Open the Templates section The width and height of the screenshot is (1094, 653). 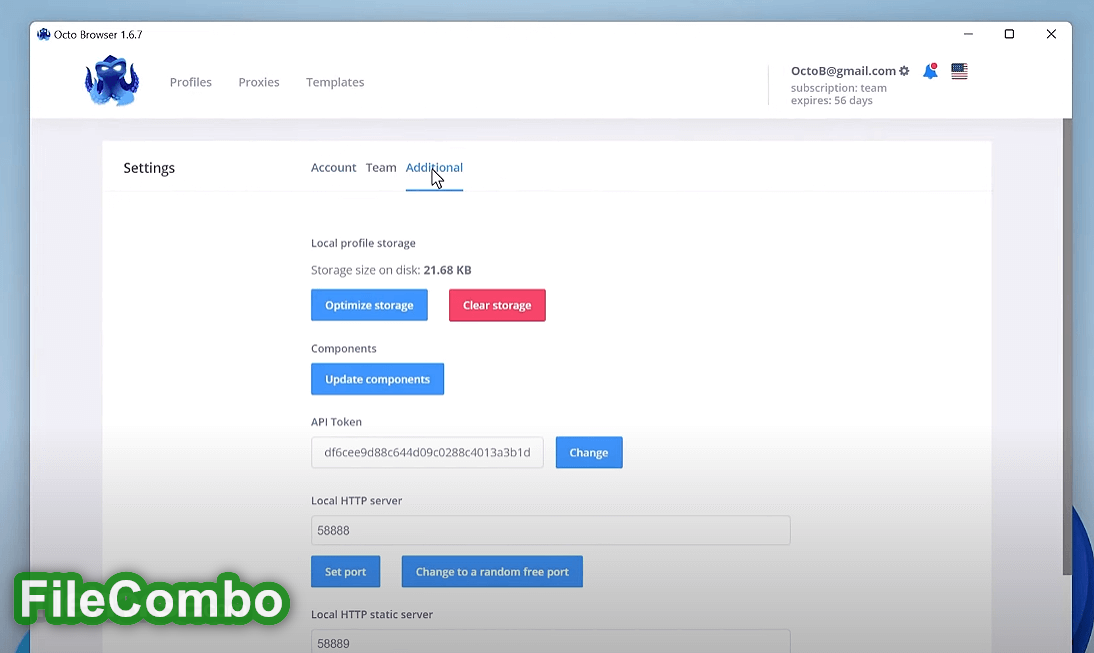[335, 82]
